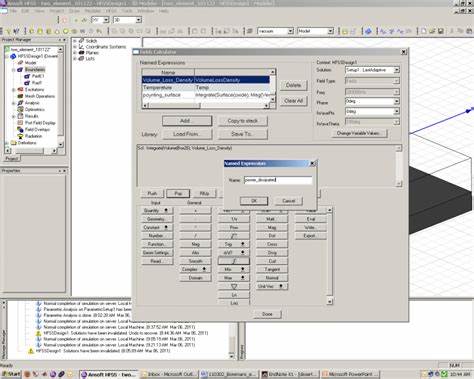This screenshot has height=379, width=474.
Task: Expand the Excitations tree node
Action: pyautogui.click(x=13, y=90)
